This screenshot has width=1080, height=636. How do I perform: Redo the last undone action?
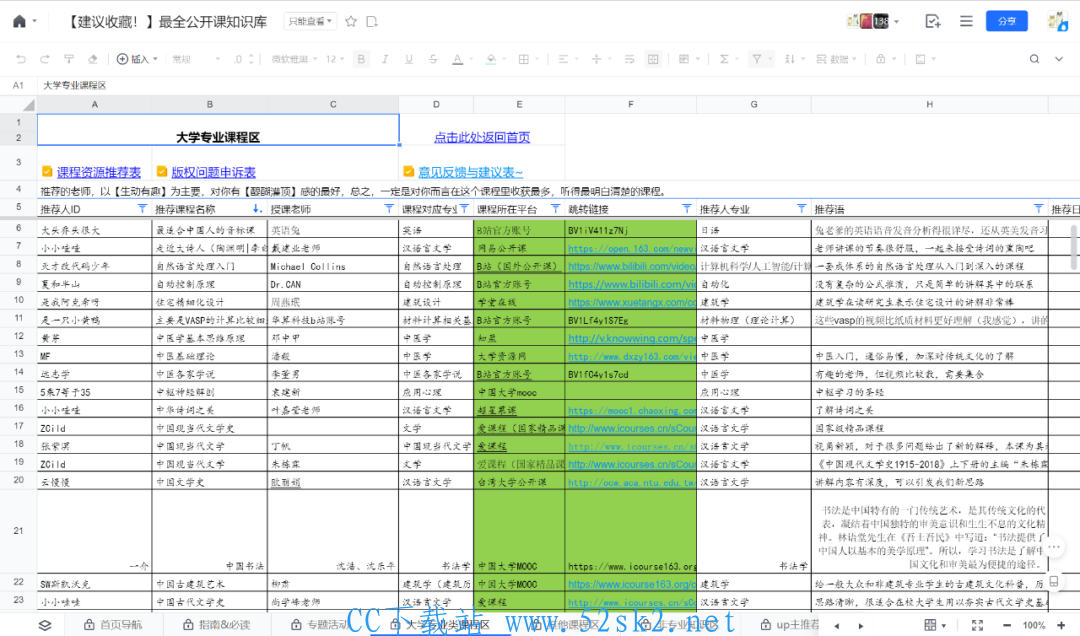(x=45, y=59)
